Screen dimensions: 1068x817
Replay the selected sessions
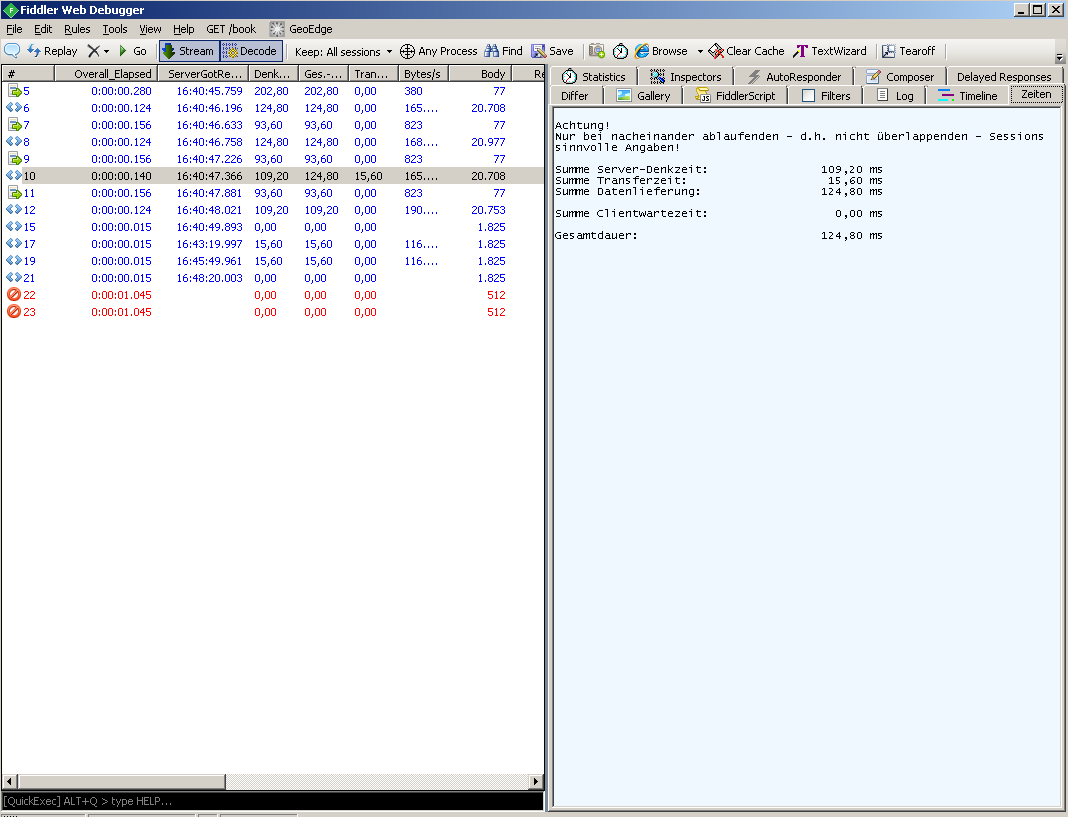[x=52, y=50]
